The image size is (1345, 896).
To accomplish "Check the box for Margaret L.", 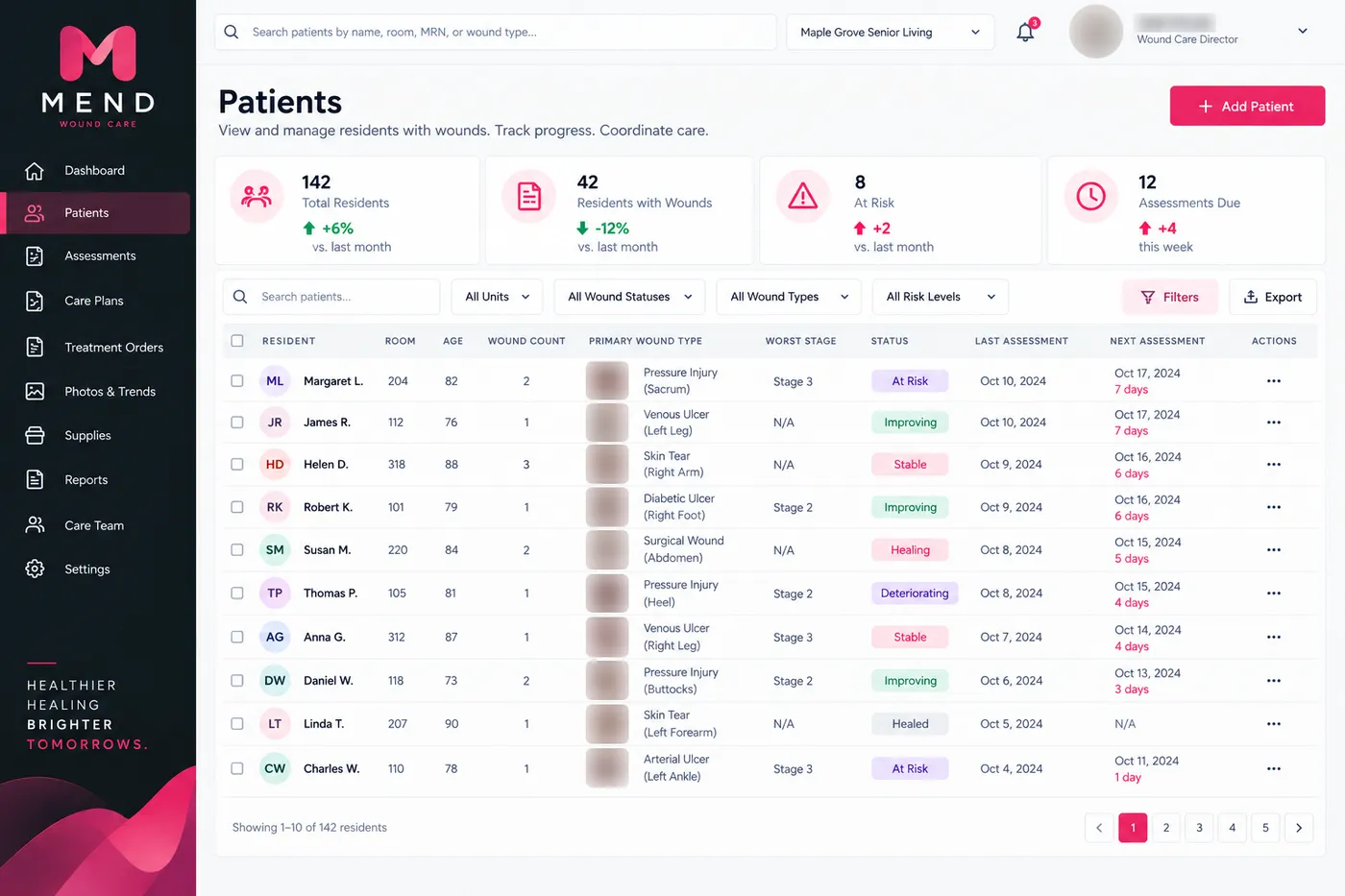I will (x=237, y=381).
